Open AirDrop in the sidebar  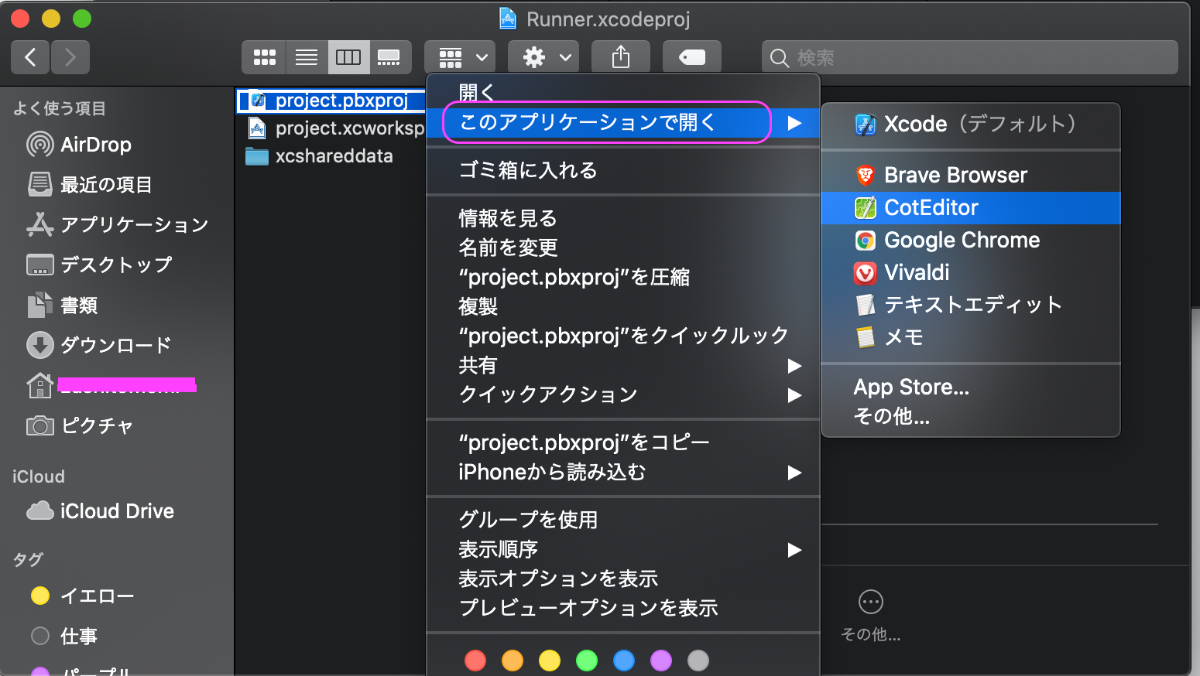(80, 144)
